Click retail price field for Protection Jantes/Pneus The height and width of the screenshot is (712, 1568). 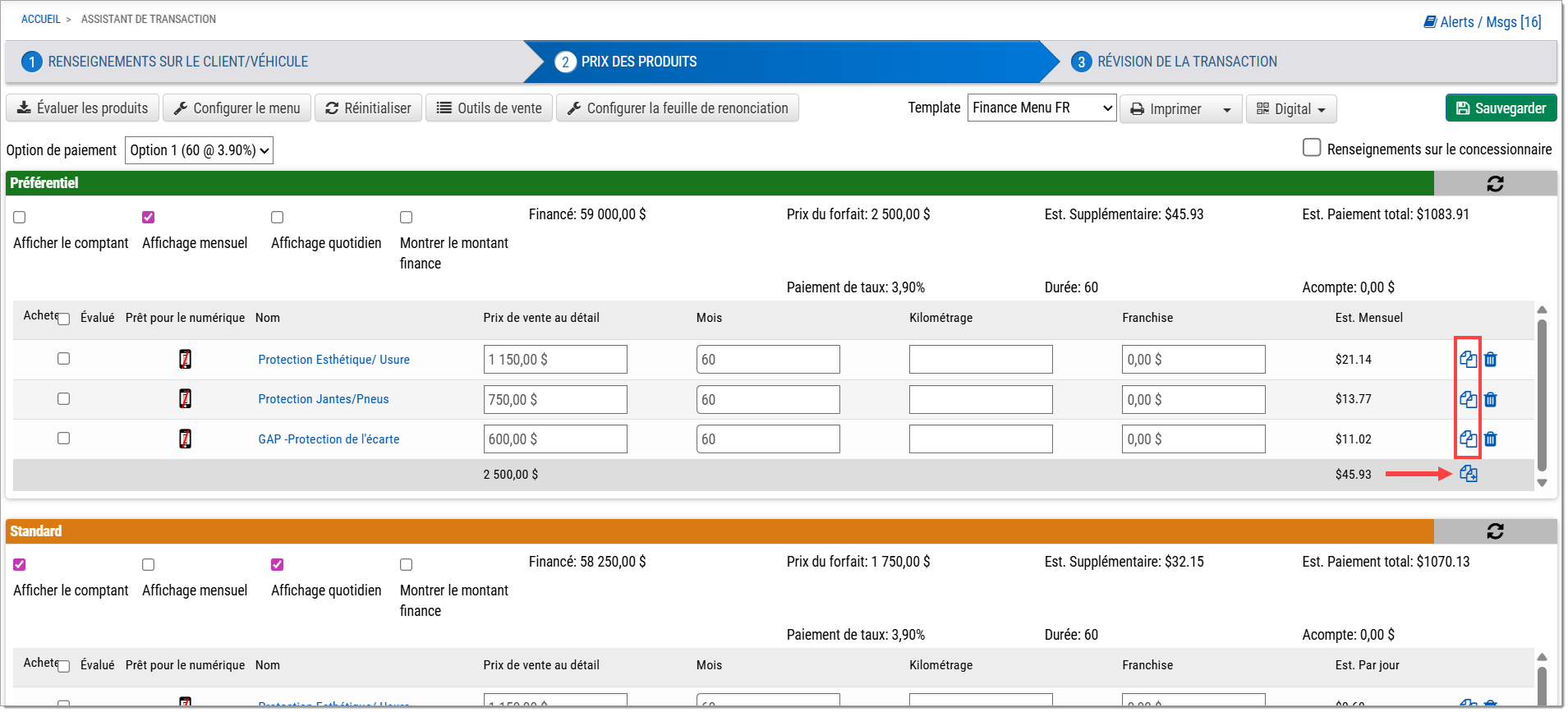(x=555, y=400)
